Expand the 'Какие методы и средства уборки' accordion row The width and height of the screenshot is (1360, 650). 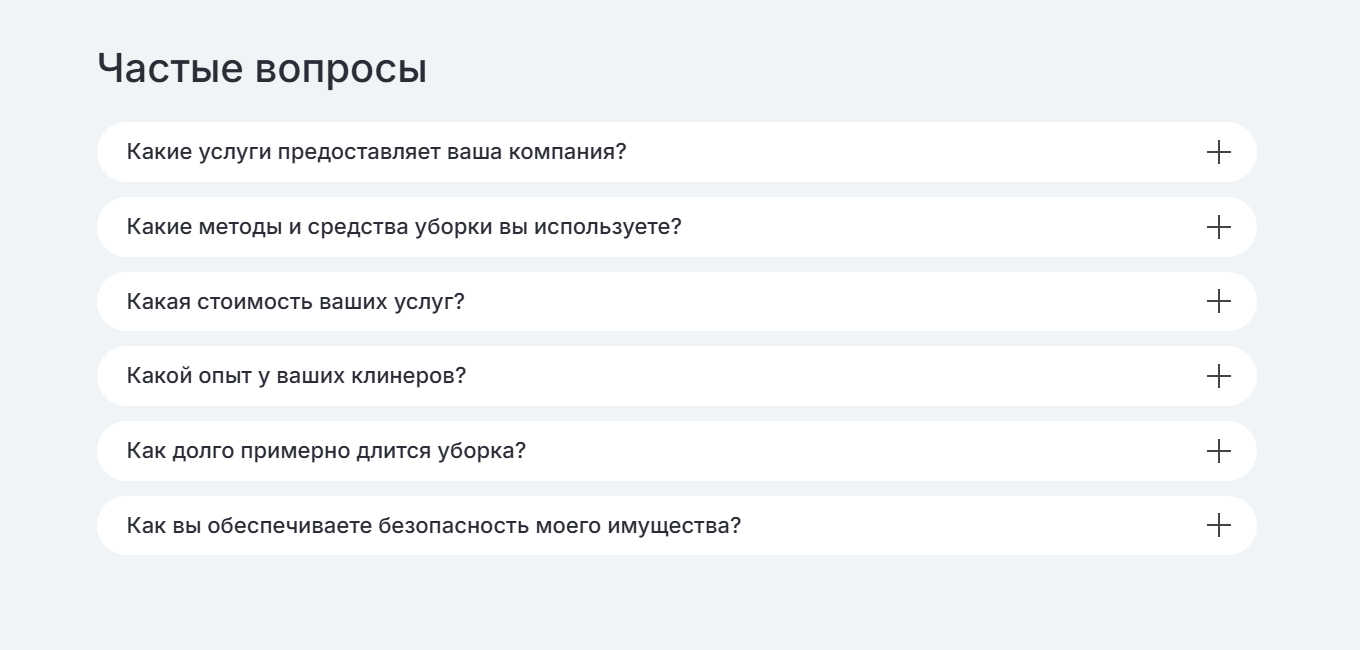pos(677,227)
